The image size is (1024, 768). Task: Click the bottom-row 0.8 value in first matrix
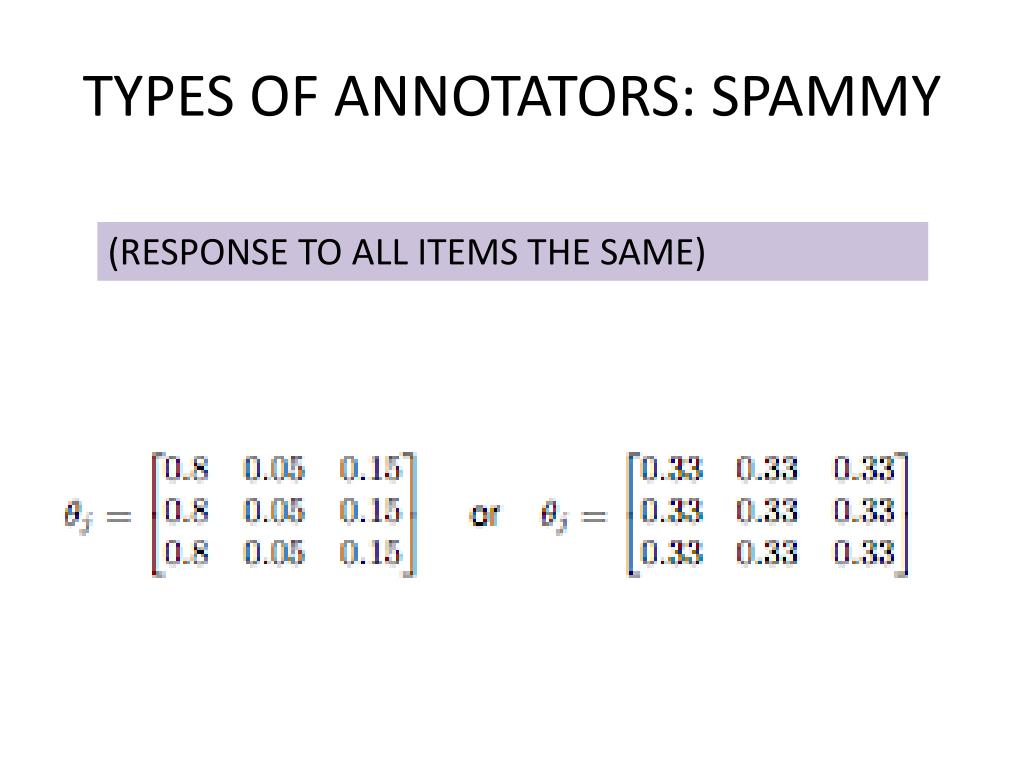187,552
